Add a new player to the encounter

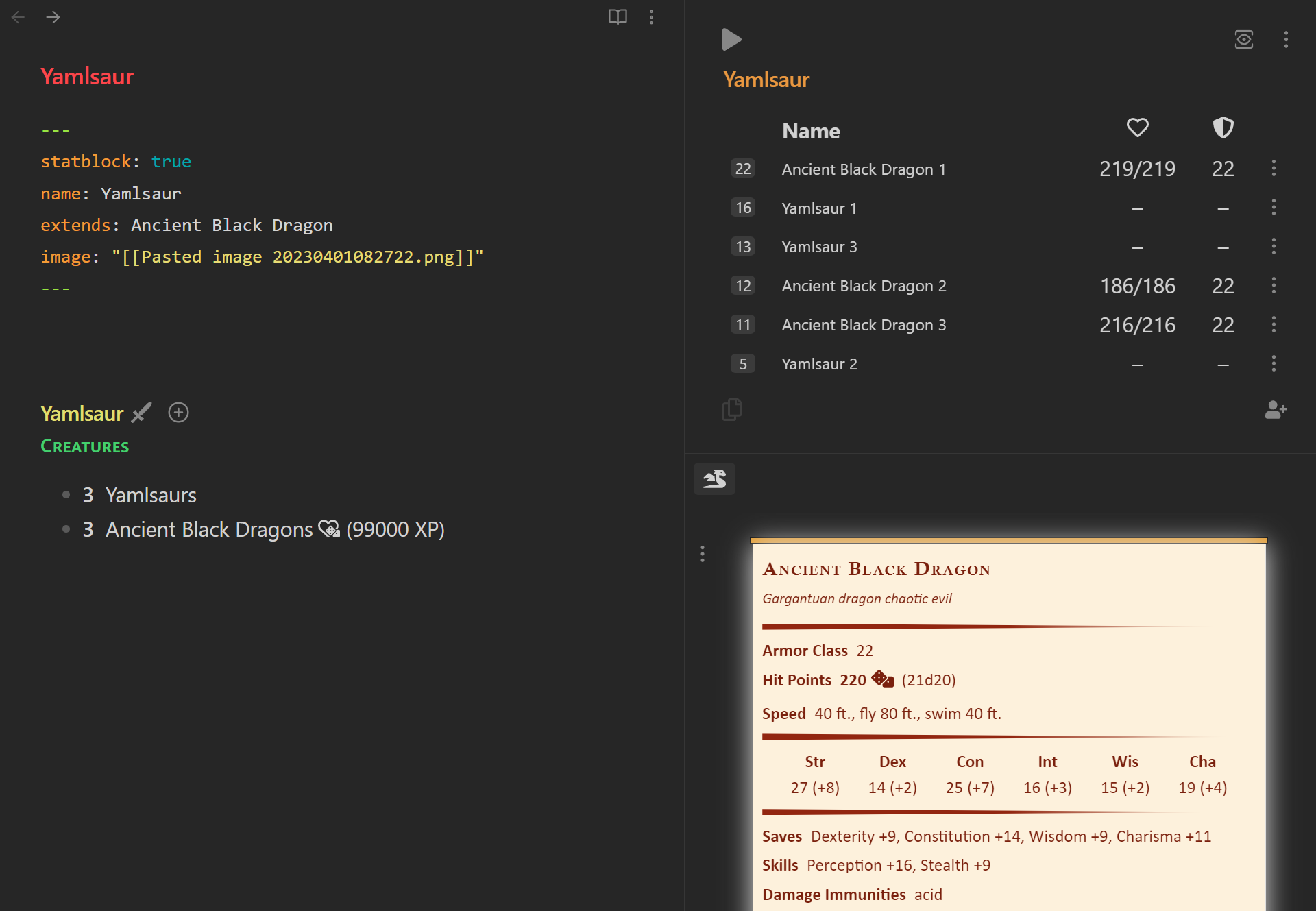pyautogui.click(x=1276, y=410)
